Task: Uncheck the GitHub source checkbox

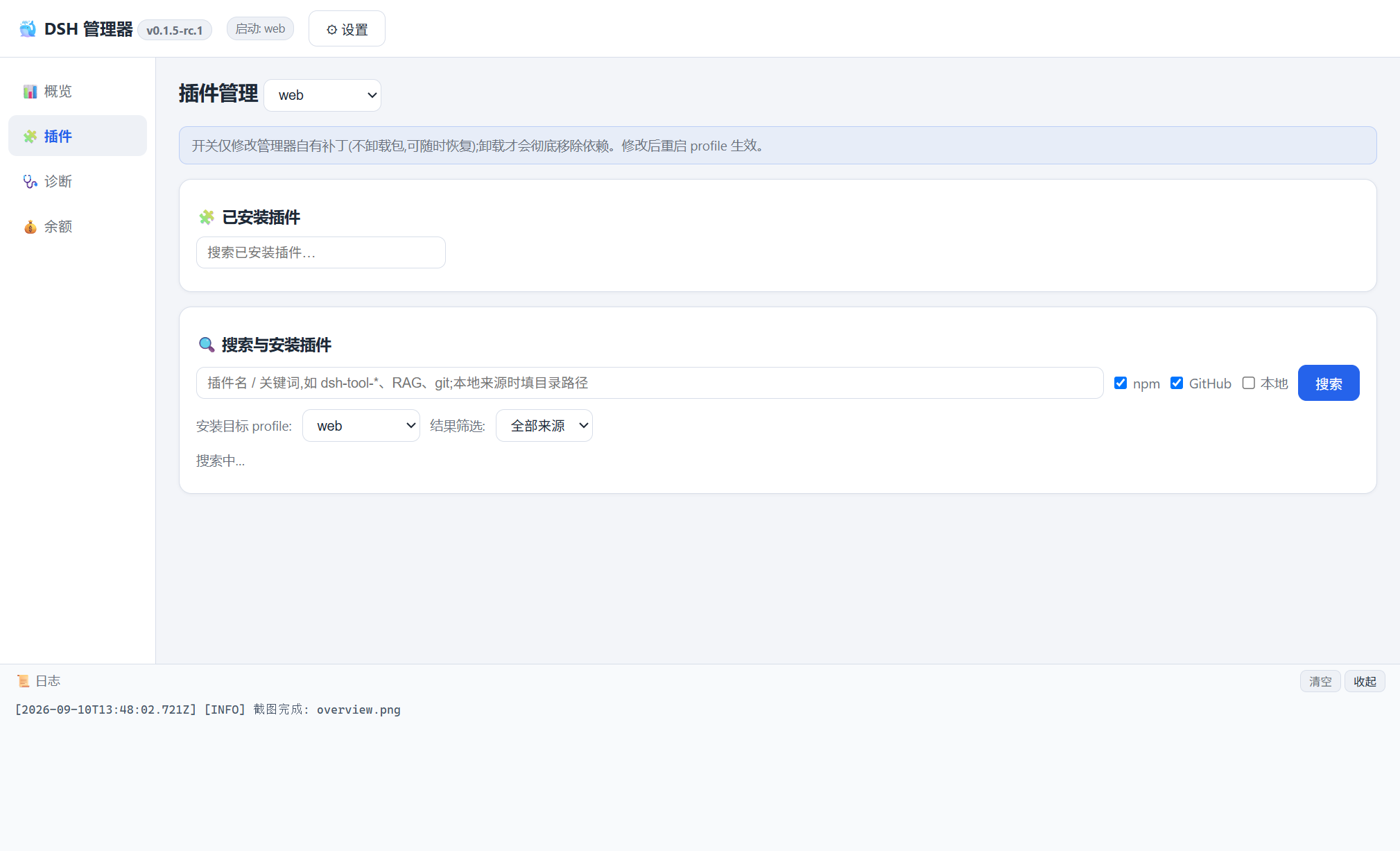Action: [1177, 383]
